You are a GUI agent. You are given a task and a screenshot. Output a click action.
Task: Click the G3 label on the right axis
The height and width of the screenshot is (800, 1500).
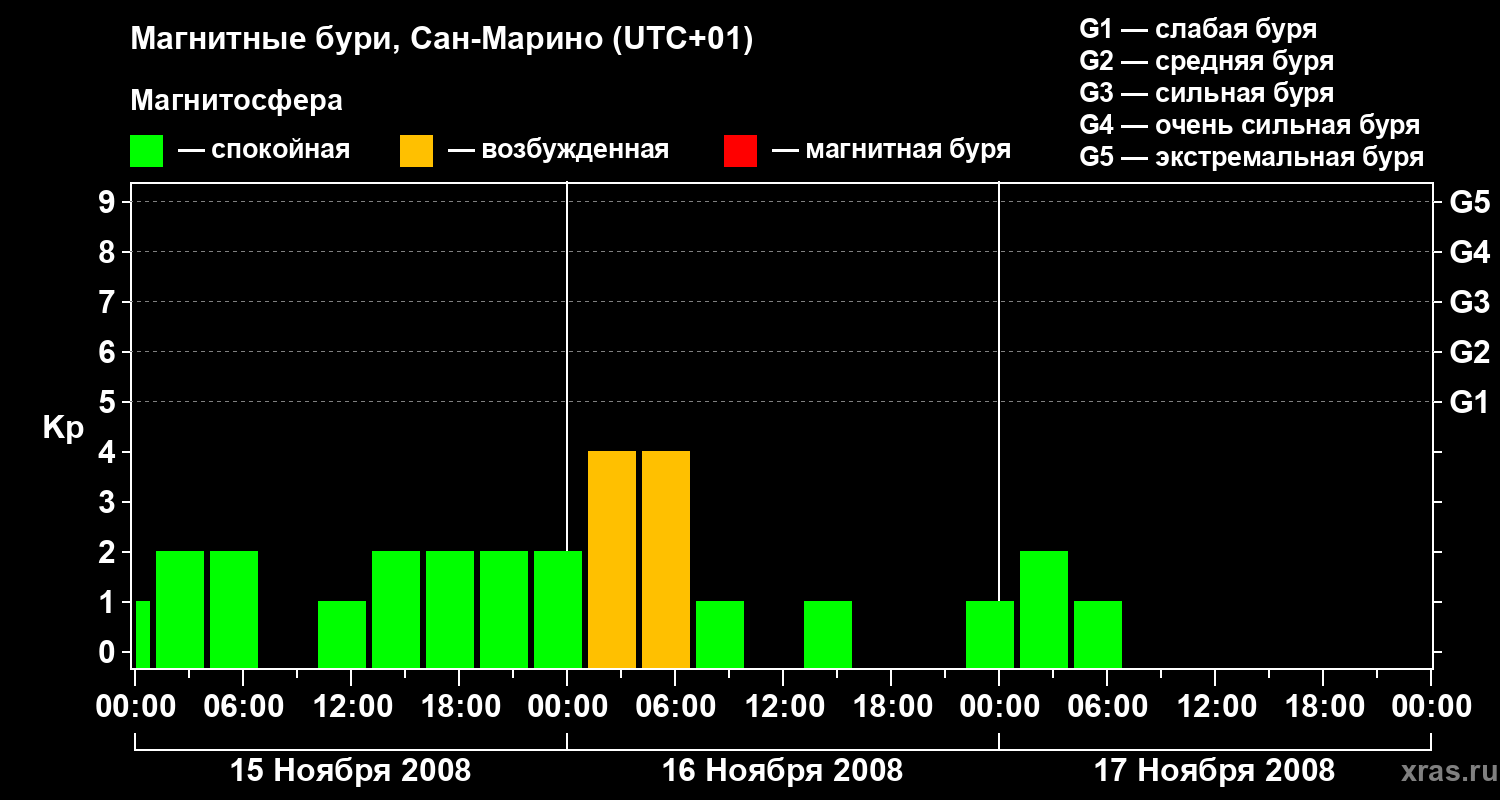pyautogui.click(x=1470, y=302)
